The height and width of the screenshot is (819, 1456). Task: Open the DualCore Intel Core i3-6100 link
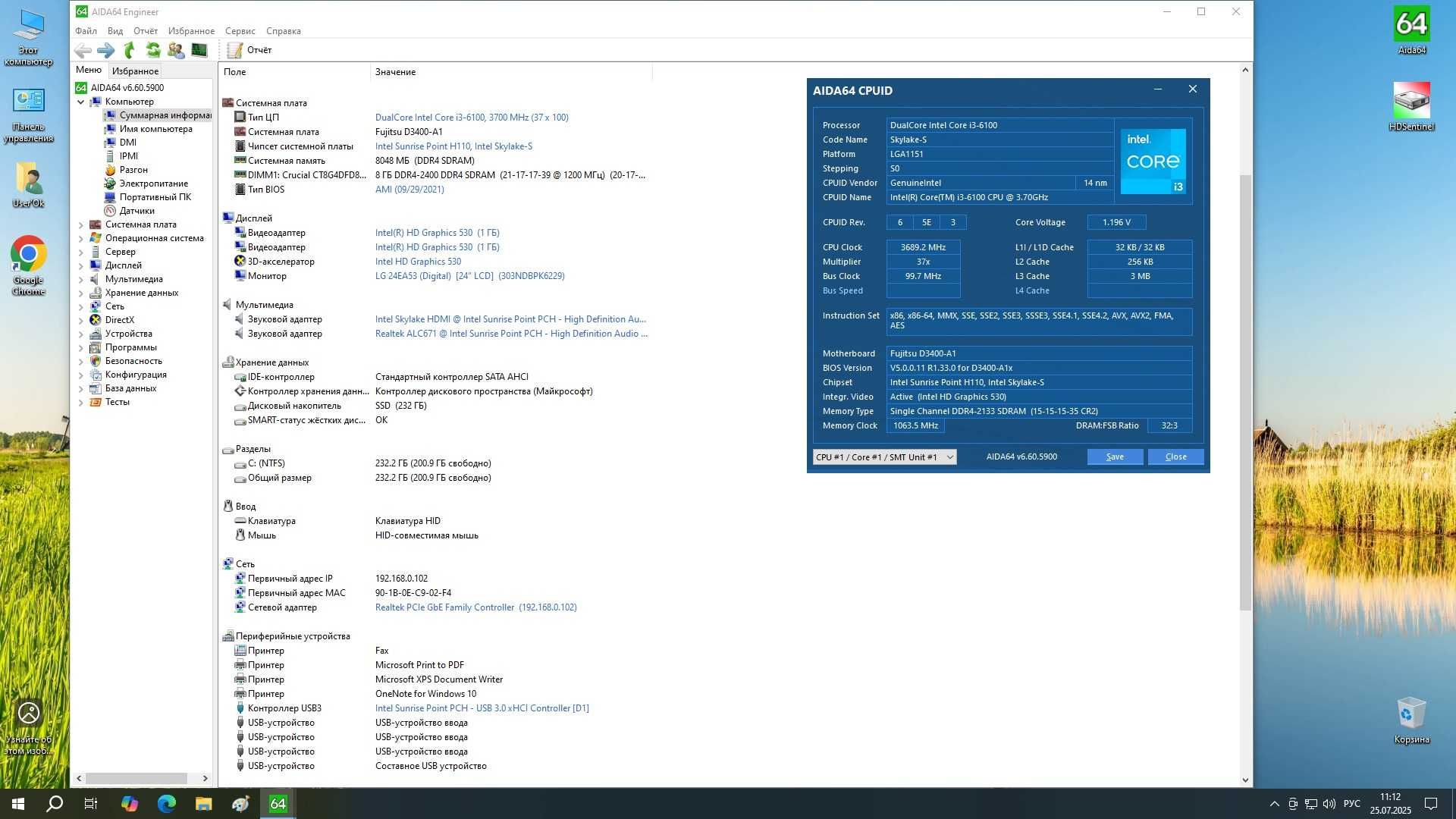point(472,118)
